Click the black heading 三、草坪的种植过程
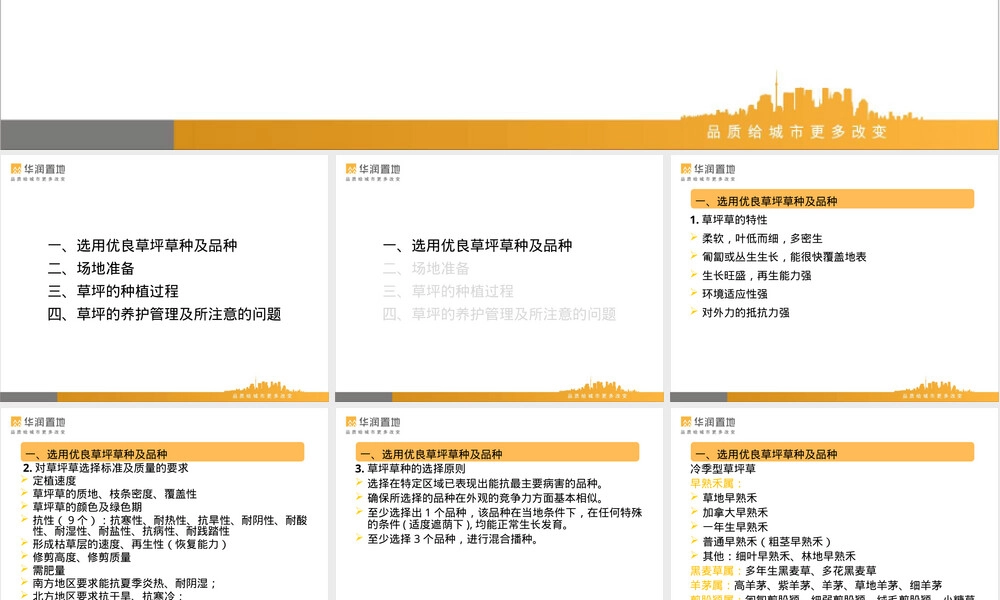The width and height of the screenshot is (1000, 600). [113, 291]
